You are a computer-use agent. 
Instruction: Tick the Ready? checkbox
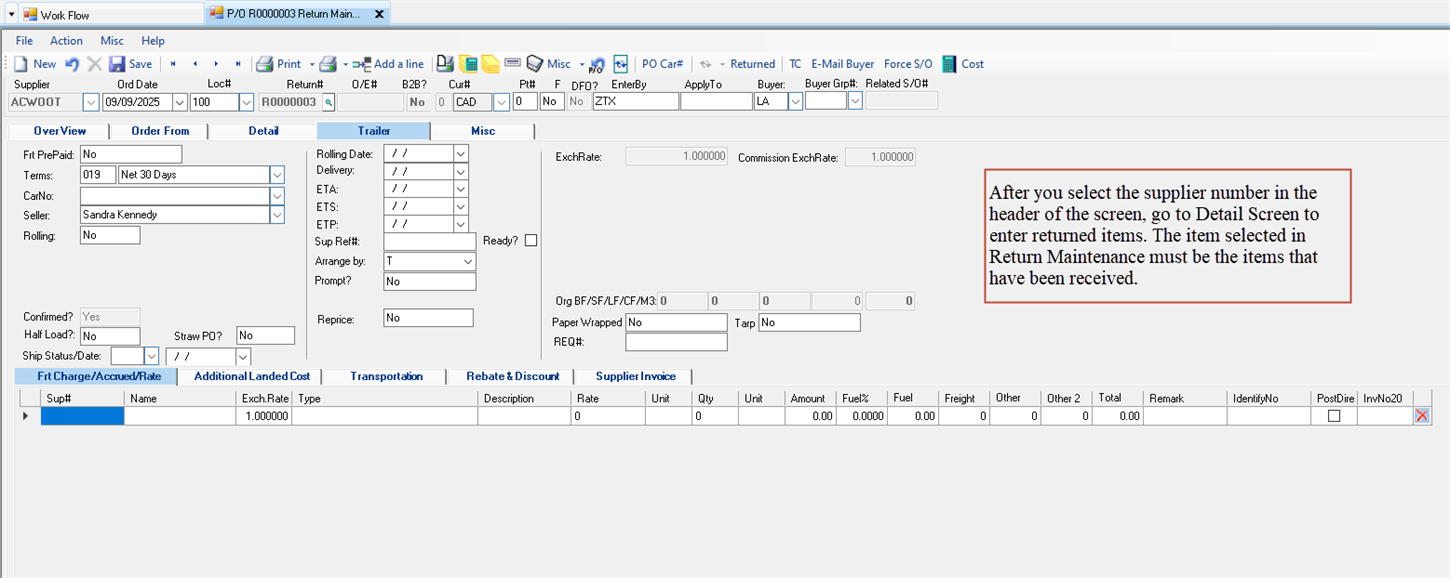(x=531, y=240)
